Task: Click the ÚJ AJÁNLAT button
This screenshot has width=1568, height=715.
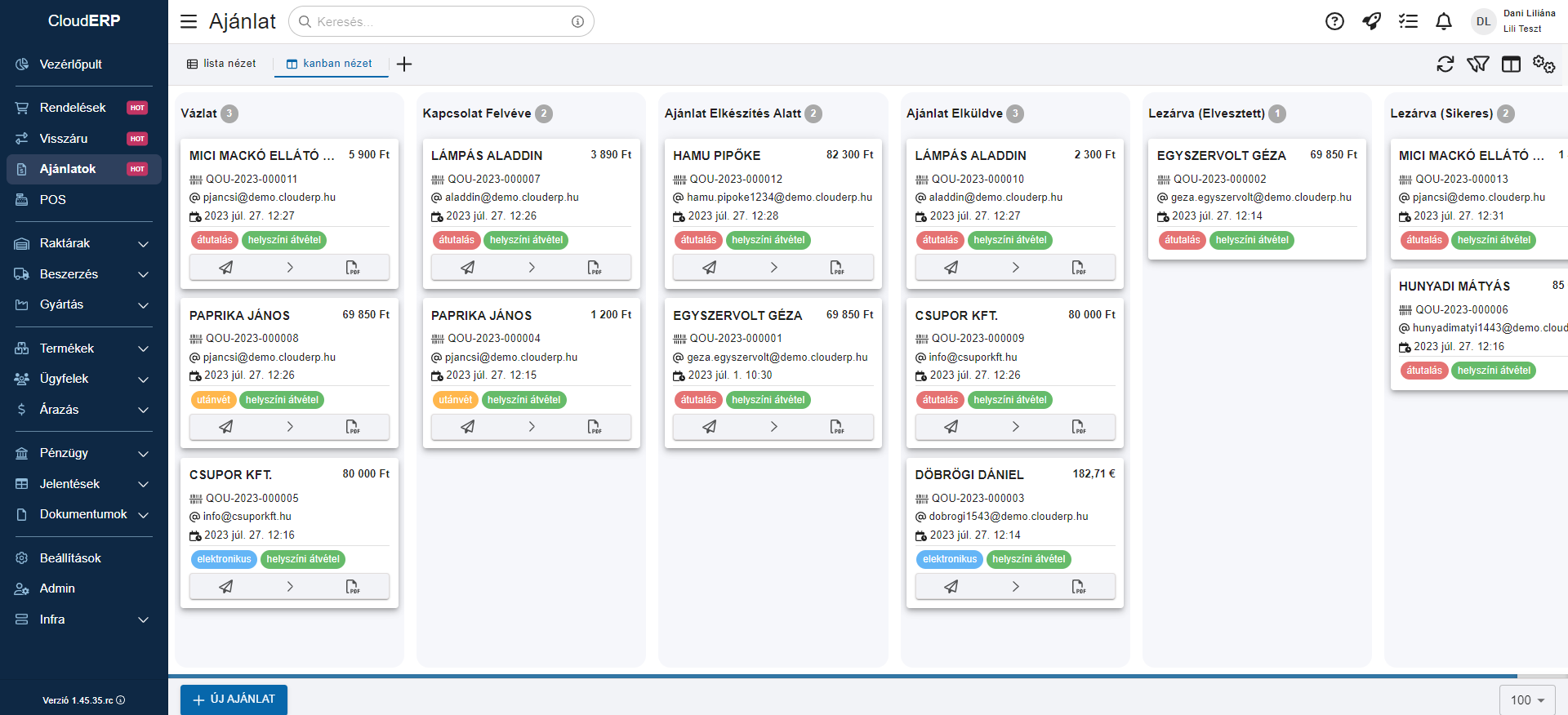Action: [234, 699]
